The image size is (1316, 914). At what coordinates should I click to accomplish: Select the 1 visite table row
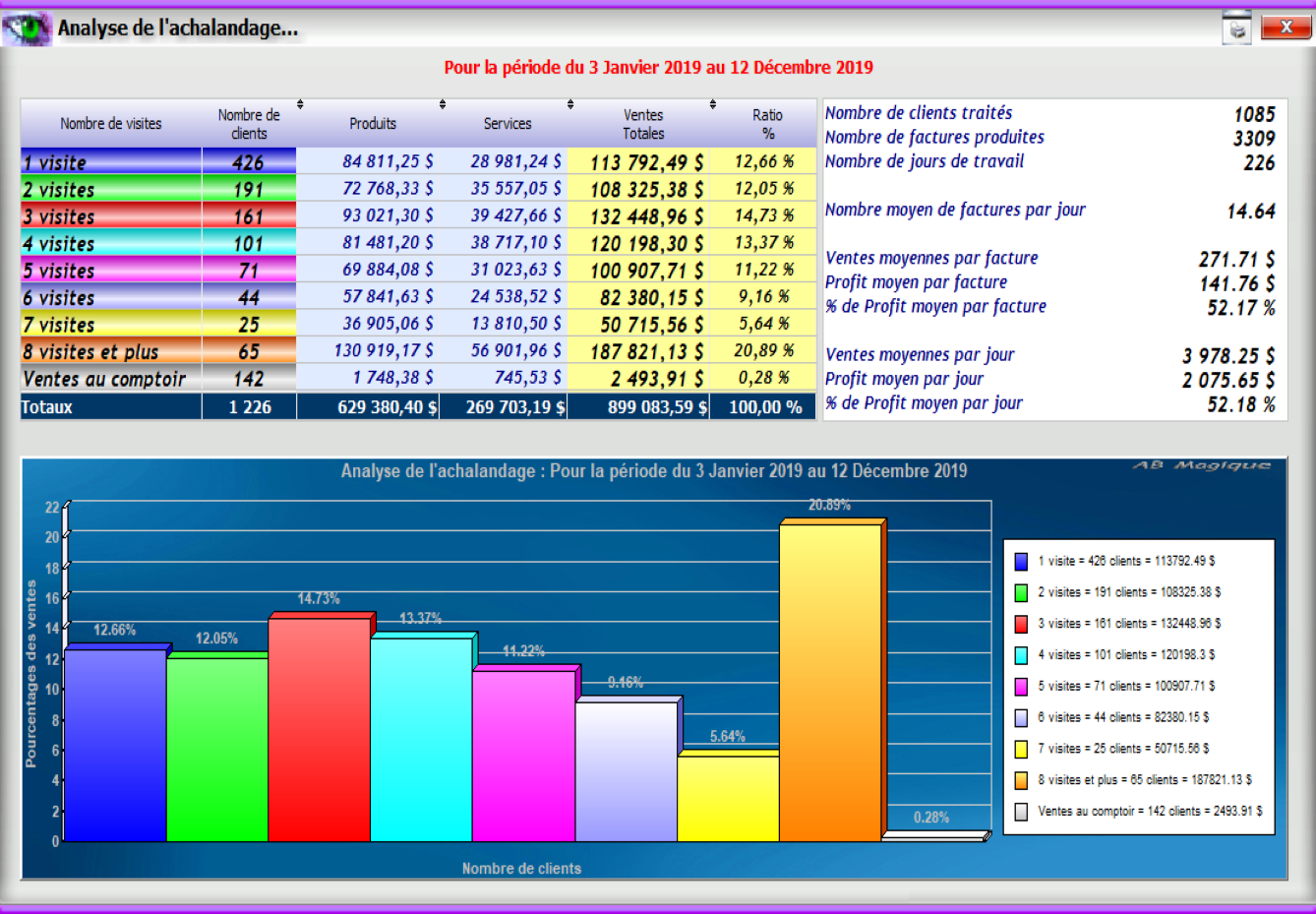[x=110, y=162]
